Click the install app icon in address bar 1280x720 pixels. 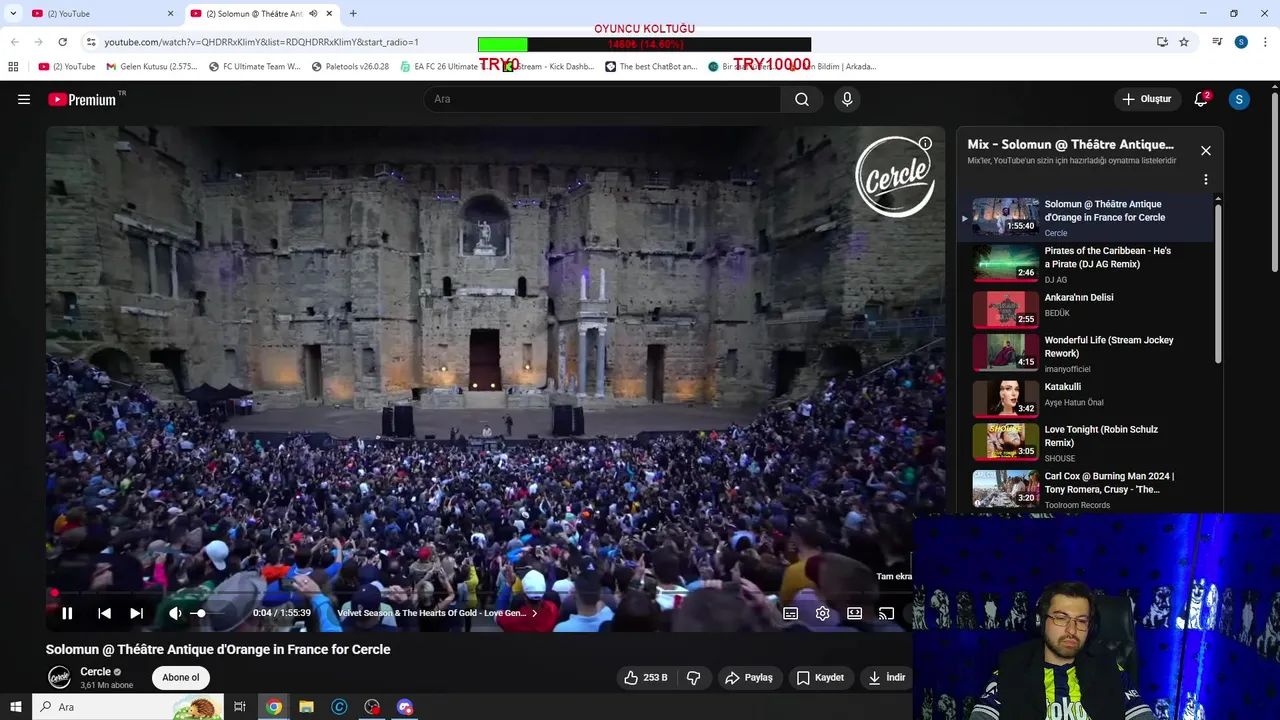pos(1162,42)
